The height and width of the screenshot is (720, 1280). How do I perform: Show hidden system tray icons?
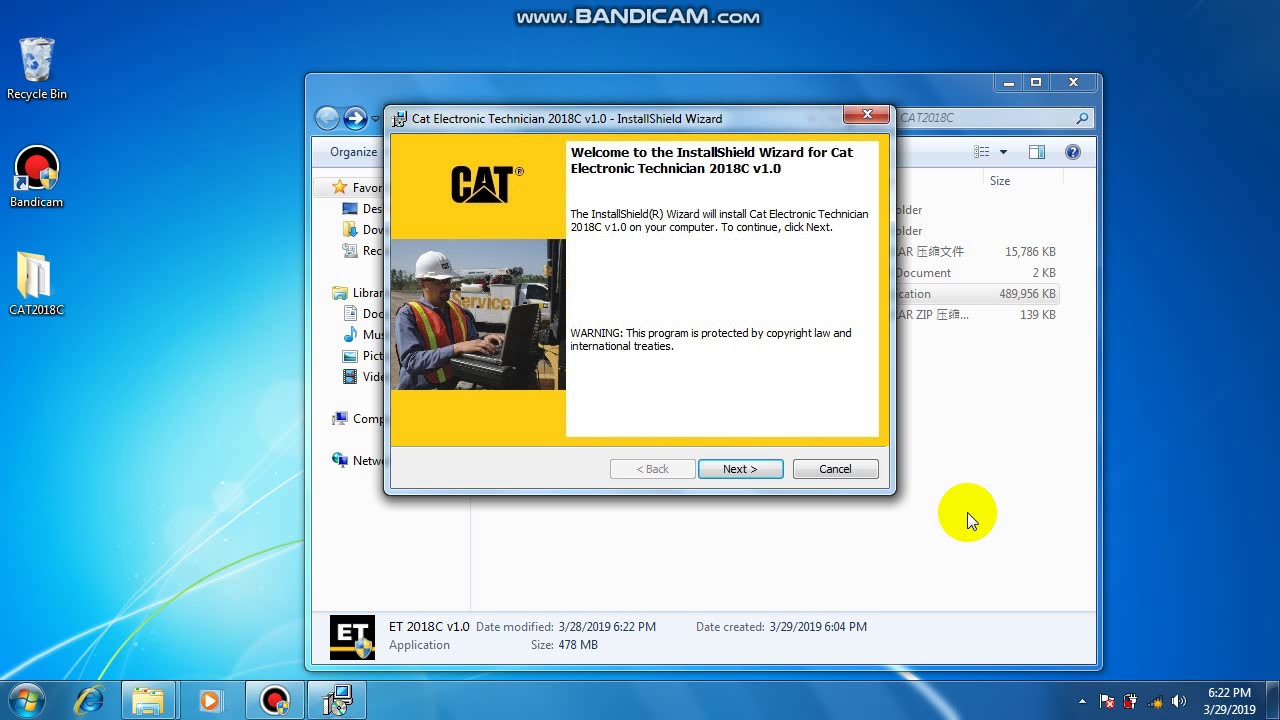[x=1082, y=701]
